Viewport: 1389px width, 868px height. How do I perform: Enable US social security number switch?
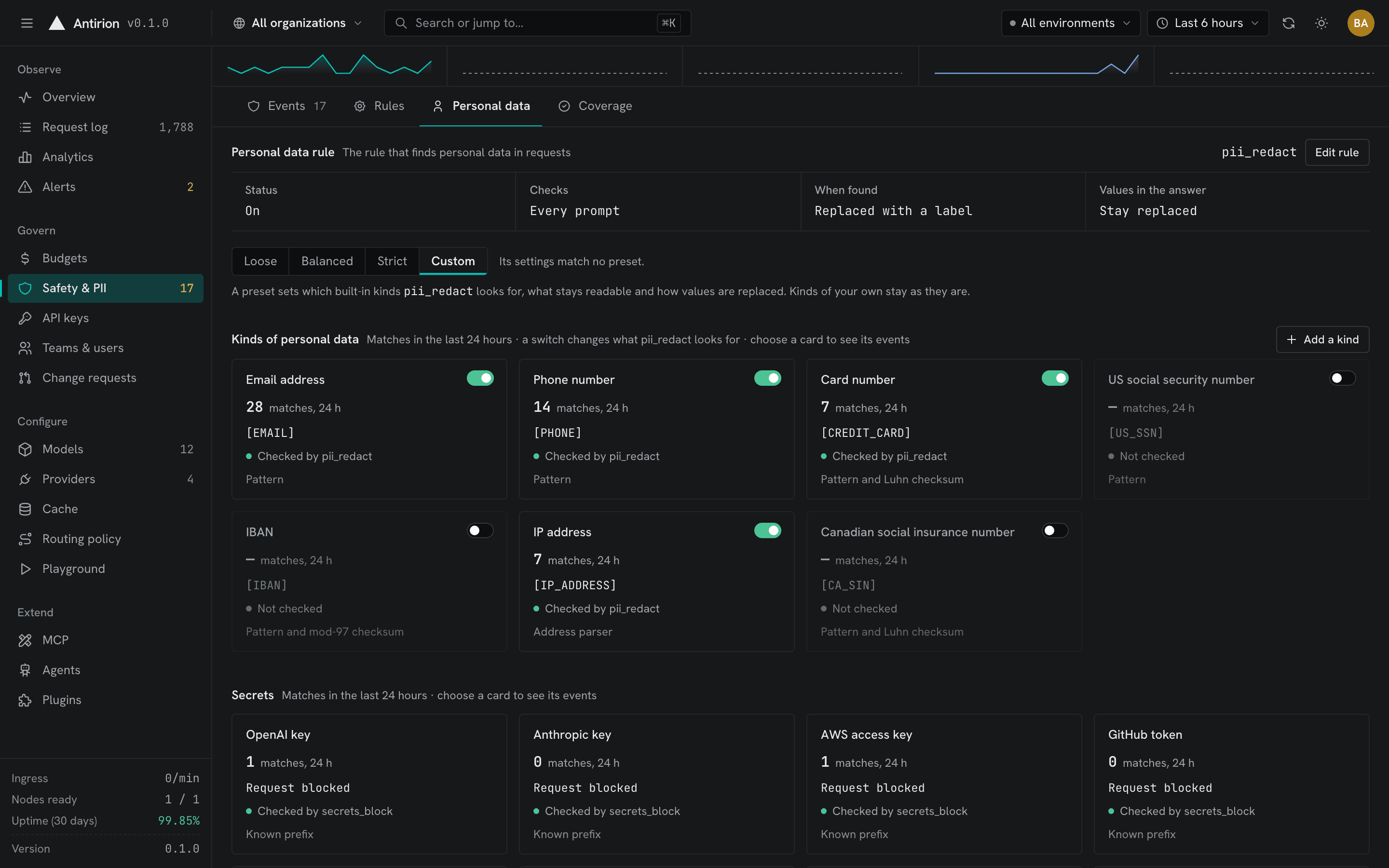(x=1343, y=378)
